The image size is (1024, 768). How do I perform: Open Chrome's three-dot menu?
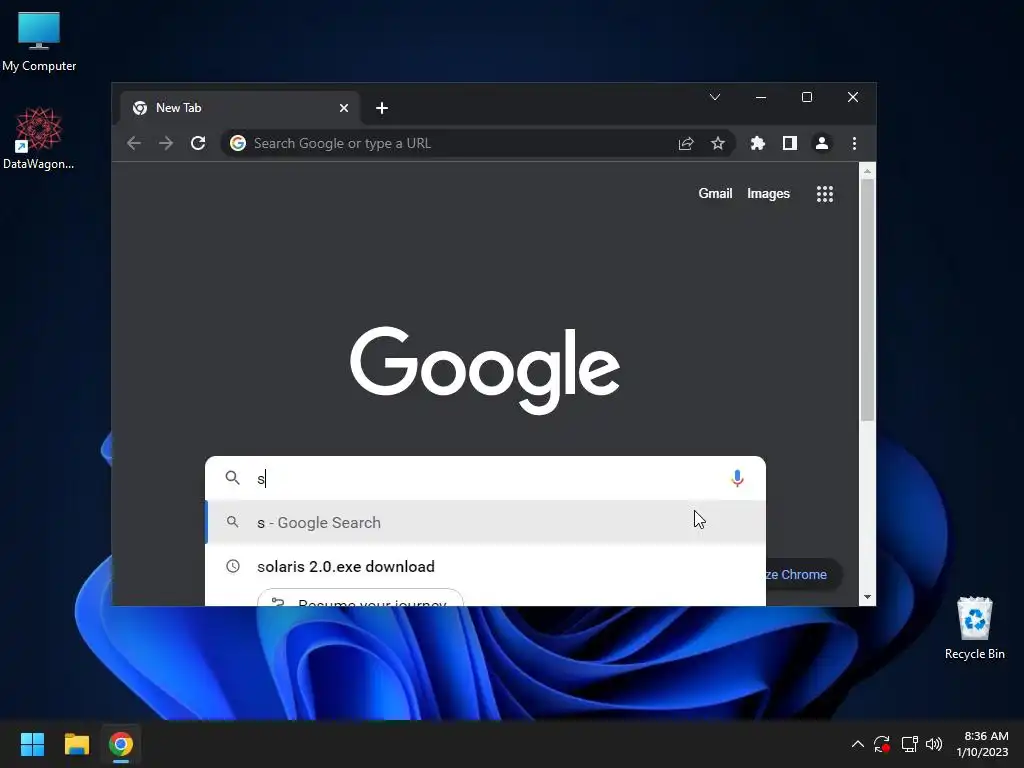pos(854,143)
